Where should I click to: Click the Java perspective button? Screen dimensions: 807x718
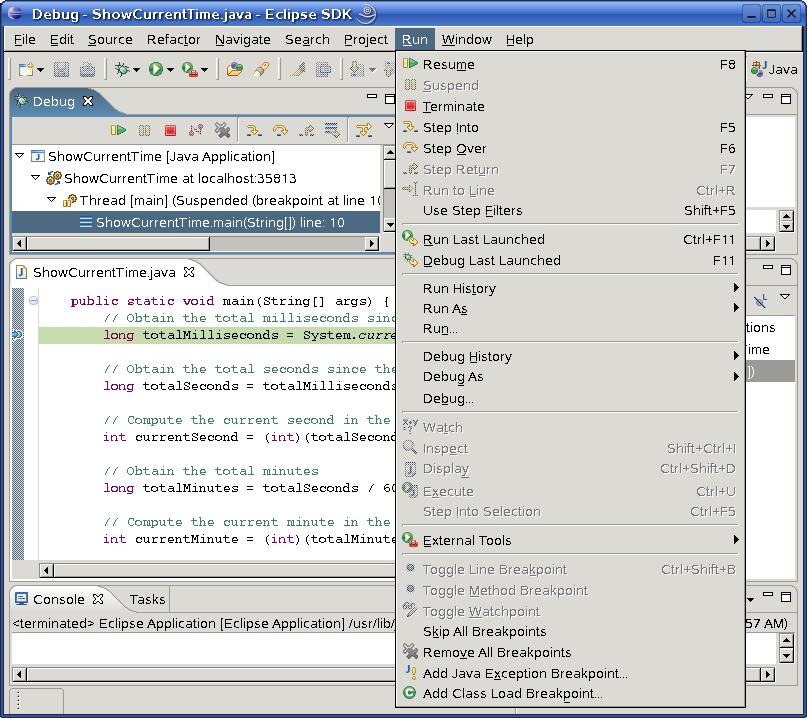774,69
